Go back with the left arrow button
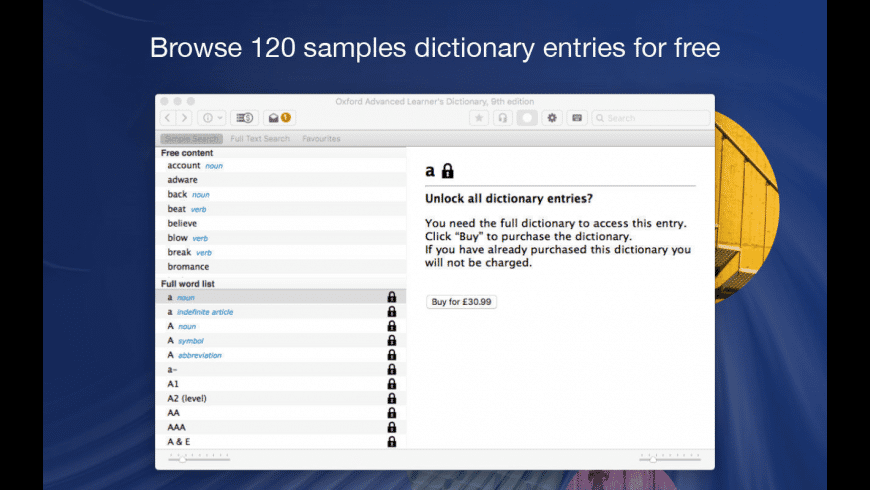Viewport: 870px width, 490px height. [168, 118]
